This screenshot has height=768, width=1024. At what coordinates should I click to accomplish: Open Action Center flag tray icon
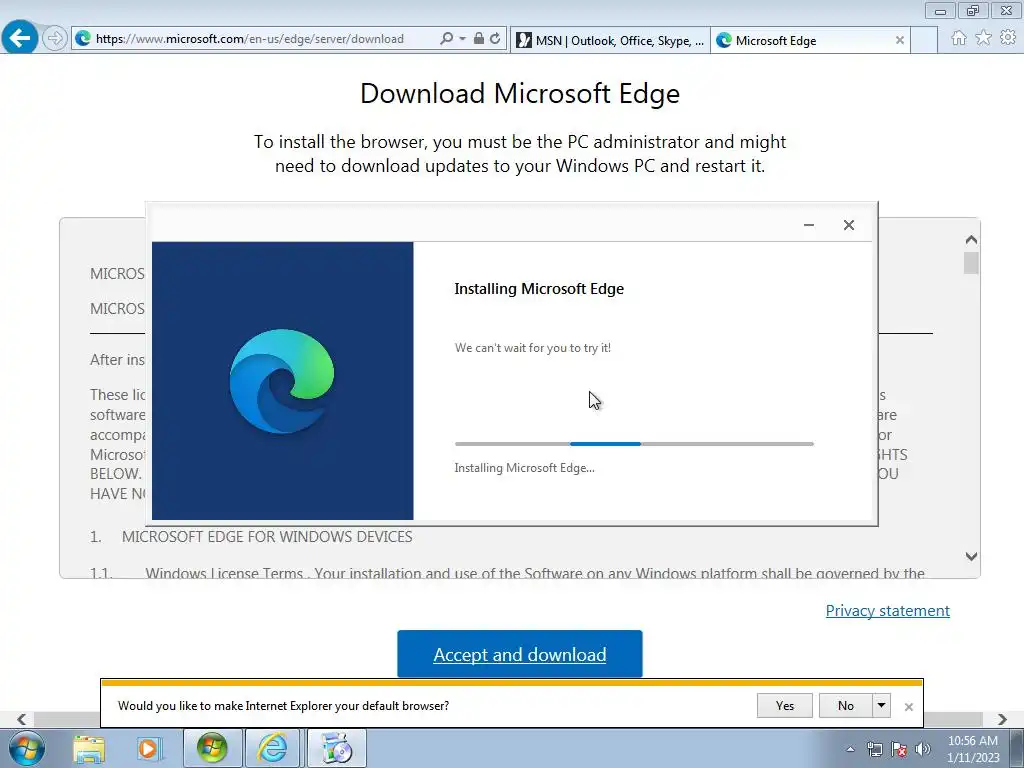point(899,749)
